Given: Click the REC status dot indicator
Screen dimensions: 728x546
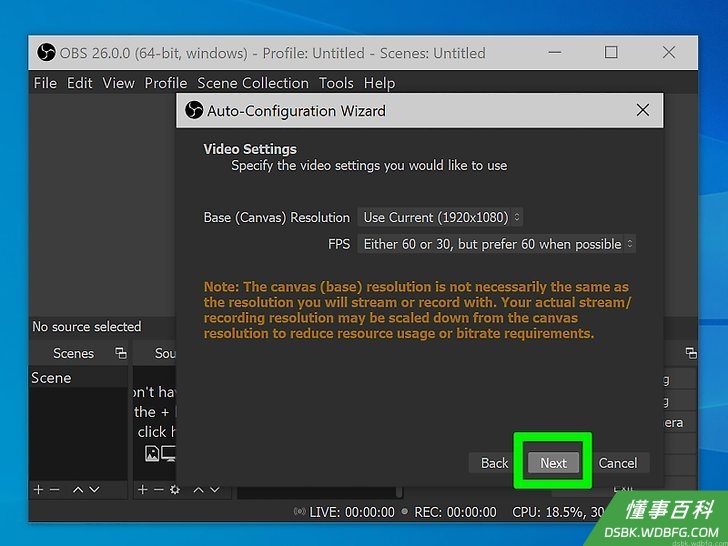Looking at the screenshot, I should tap(404, 511).
